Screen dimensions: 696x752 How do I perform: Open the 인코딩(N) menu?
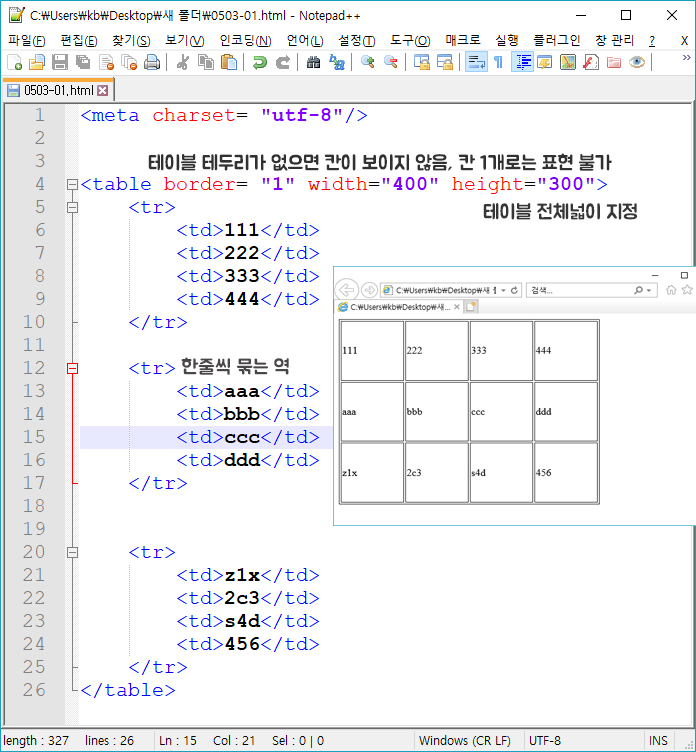coord(246,40)
